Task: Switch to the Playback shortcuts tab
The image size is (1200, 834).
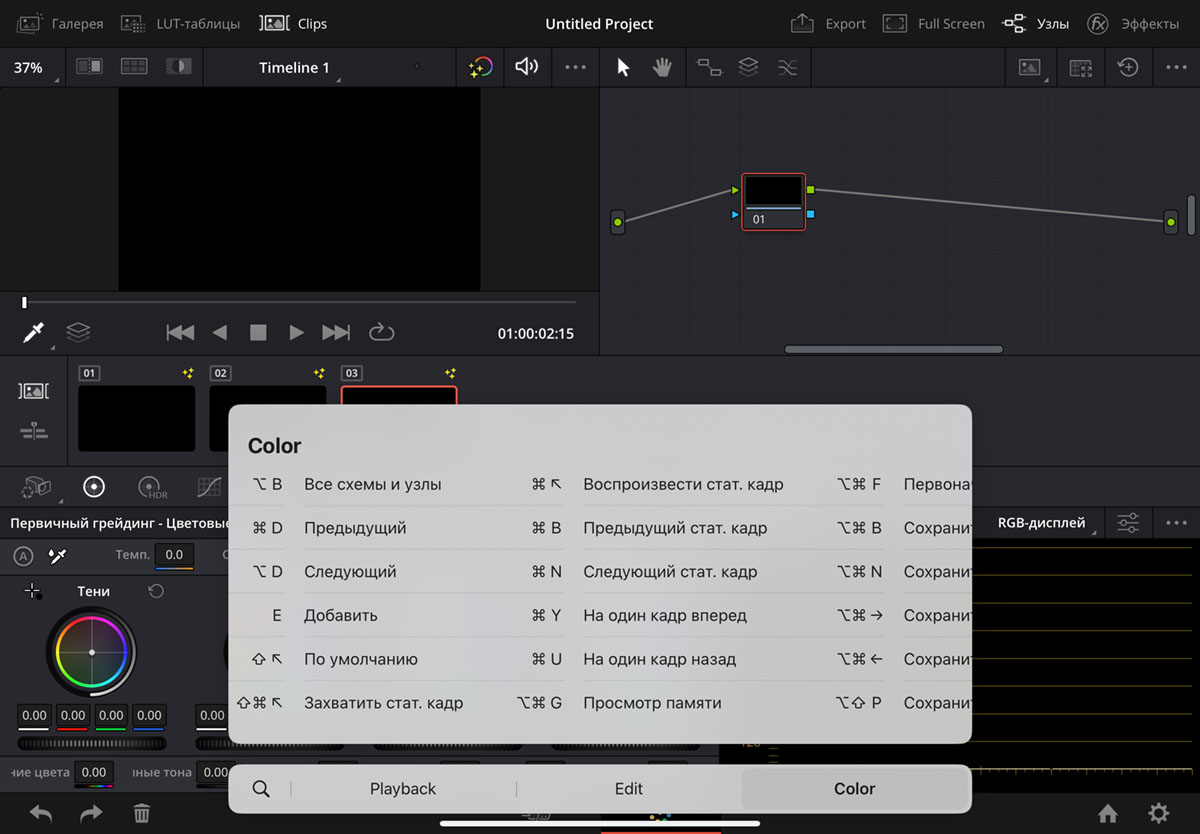Action: coord(403,789)
